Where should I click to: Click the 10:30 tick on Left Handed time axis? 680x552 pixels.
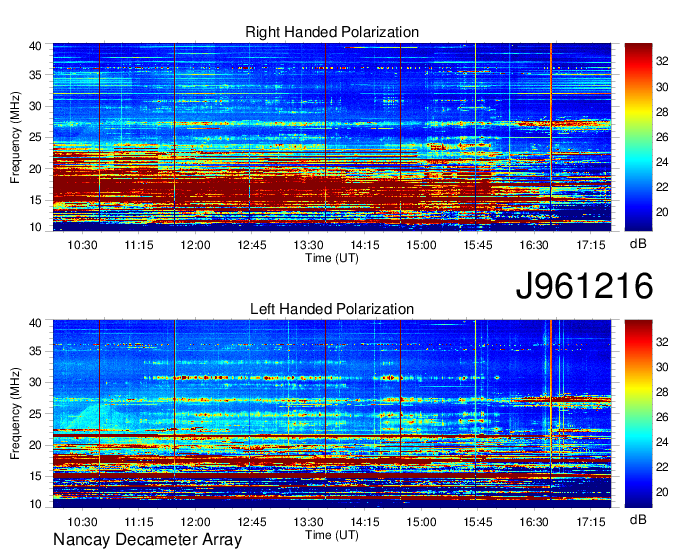coord(82,522)
